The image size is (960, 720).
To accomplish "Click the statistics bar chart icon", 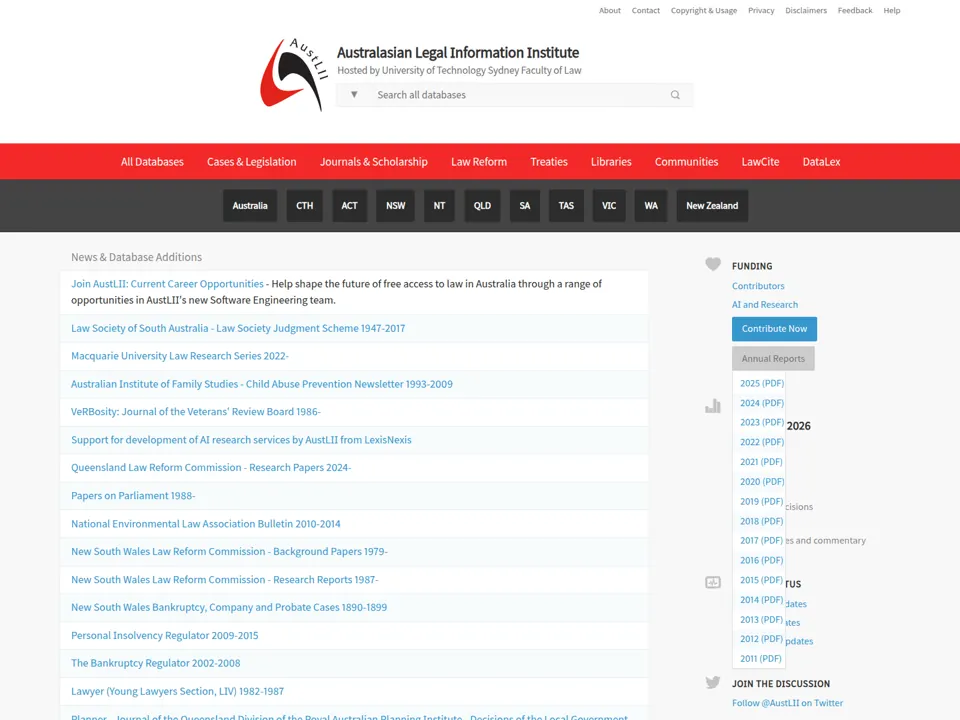I will [713, 406].
